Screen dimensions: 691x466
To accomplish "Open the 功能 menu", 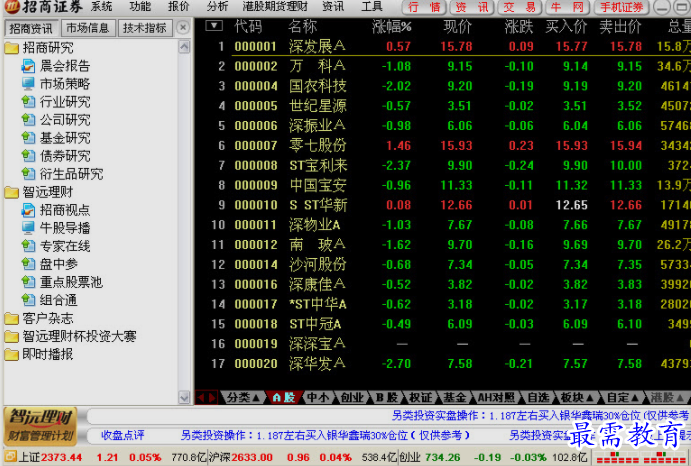I will tap(140, 7).
